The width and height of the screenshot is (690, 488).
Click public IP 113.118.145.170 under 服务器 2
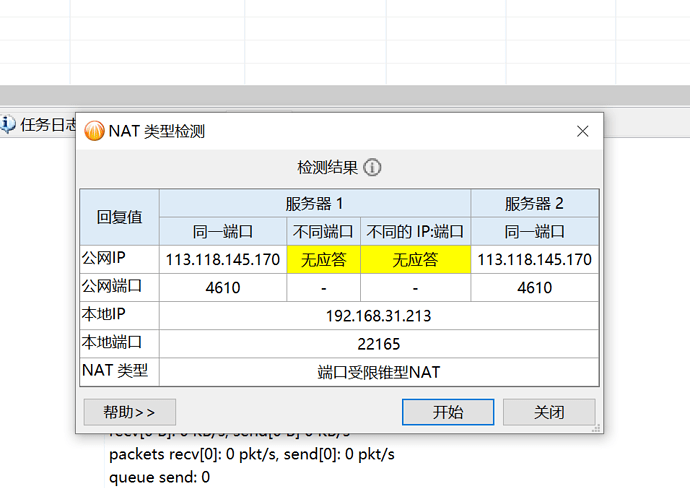535,260
